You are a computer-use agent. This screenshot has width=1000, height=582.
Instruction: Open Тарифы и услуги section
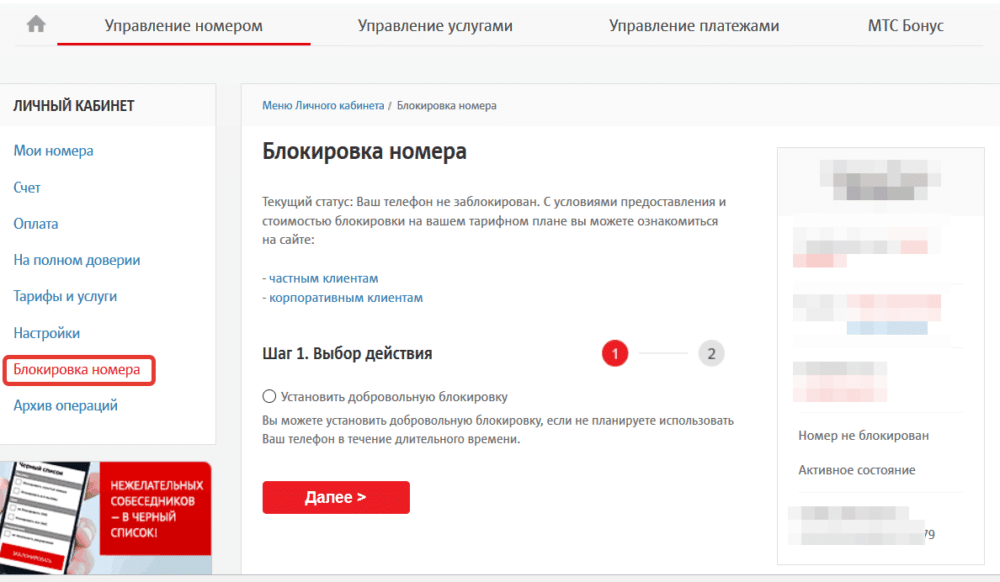tap(65, 296)
